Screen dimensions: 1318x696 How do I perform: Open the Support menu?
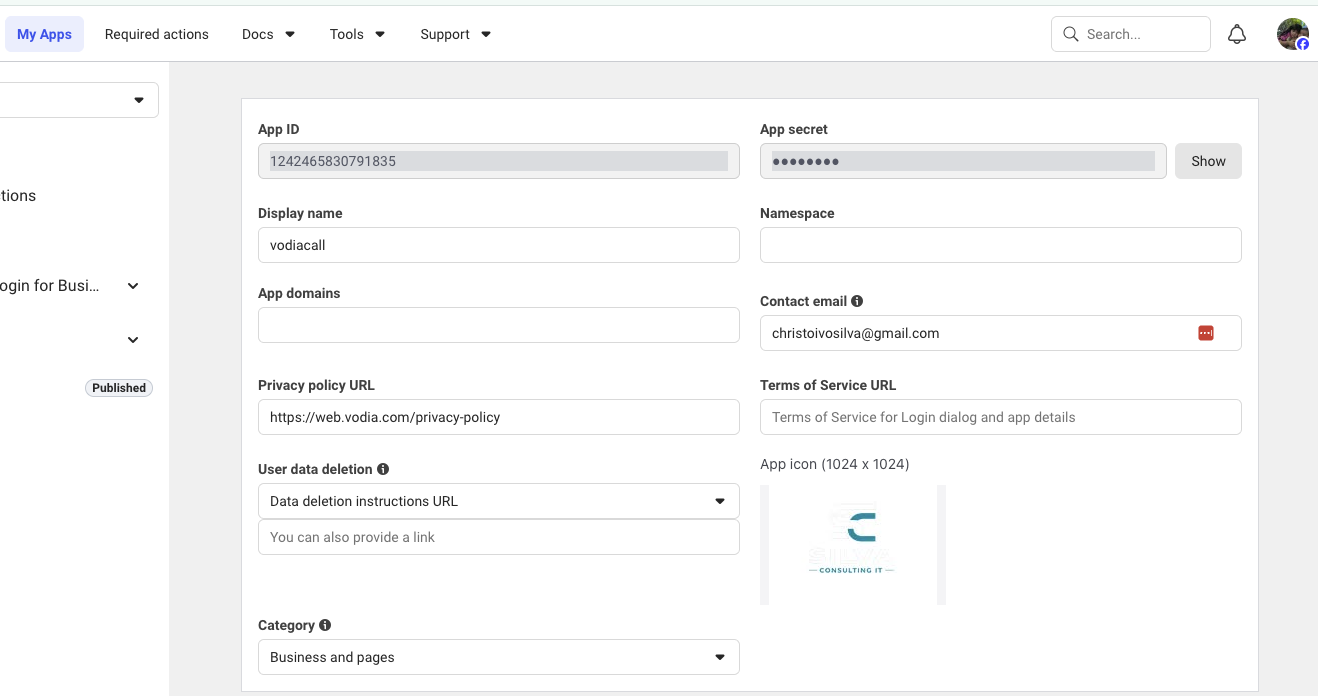click(x=455, y=34)
